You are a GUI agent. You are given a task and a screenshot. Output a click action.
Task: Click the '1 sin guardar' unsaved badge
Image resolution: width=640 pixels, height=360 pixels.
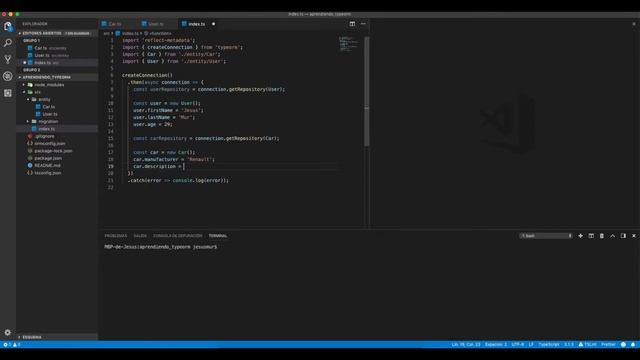(77, 33)
